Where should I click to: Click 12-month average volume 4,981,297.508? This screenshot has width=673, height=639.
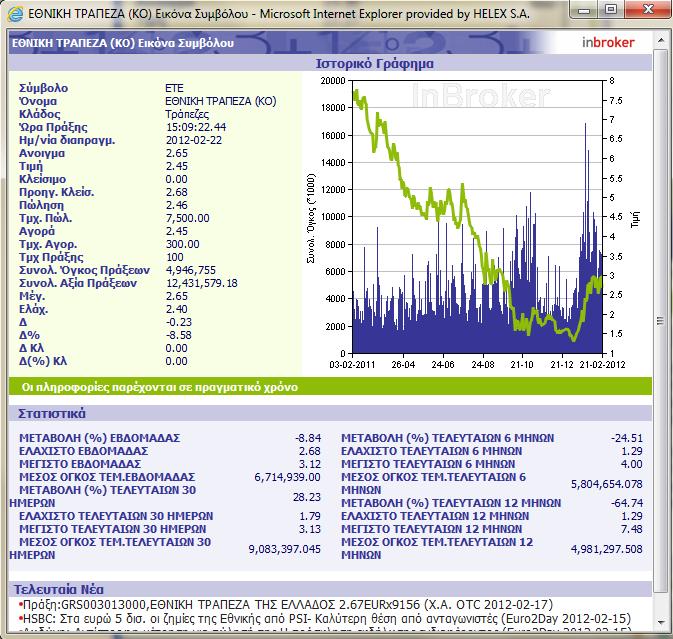click(x=606, y=549)
